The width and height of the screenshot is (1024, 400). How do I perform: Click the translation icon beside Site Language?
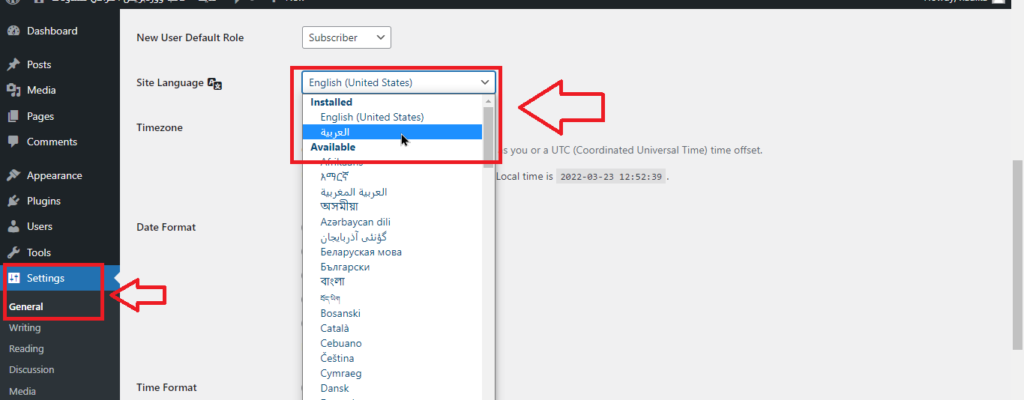tap(214, 83)
